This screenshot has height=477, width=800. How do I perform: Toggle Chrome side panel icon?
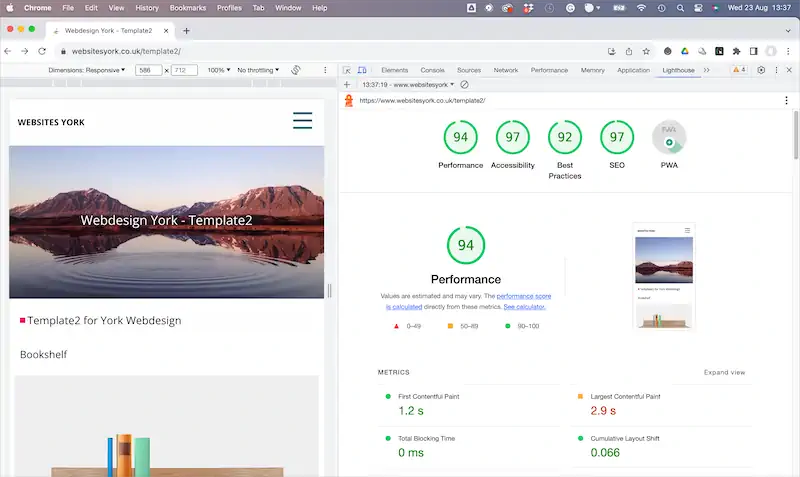tap(754, 51)
